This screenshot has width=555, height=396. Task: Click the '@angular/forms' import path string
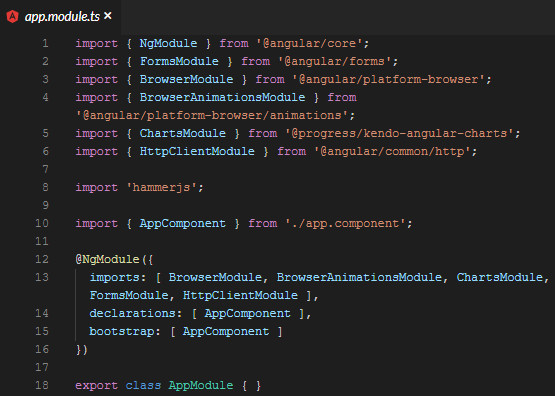coord(334,62)
